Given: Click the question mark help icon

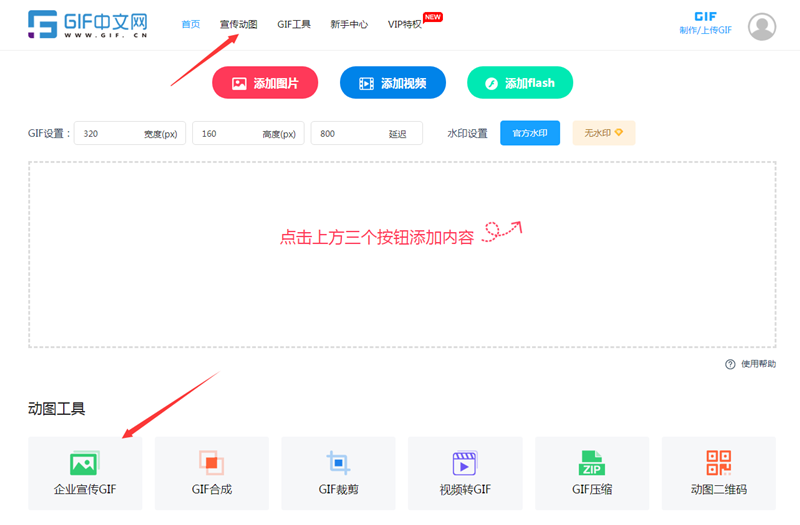Looking at the screenshot, I should (x=730, y=364).
